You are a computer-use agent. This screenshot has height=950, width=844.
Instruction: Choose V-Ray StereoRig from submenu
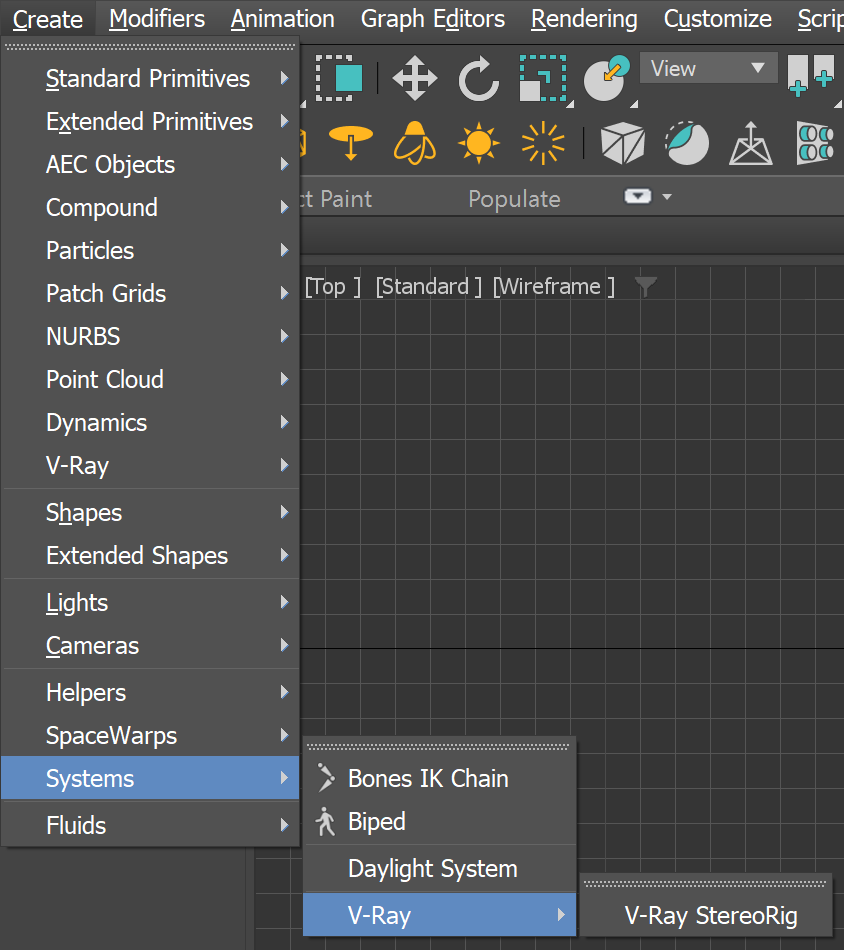pos(711,915)
